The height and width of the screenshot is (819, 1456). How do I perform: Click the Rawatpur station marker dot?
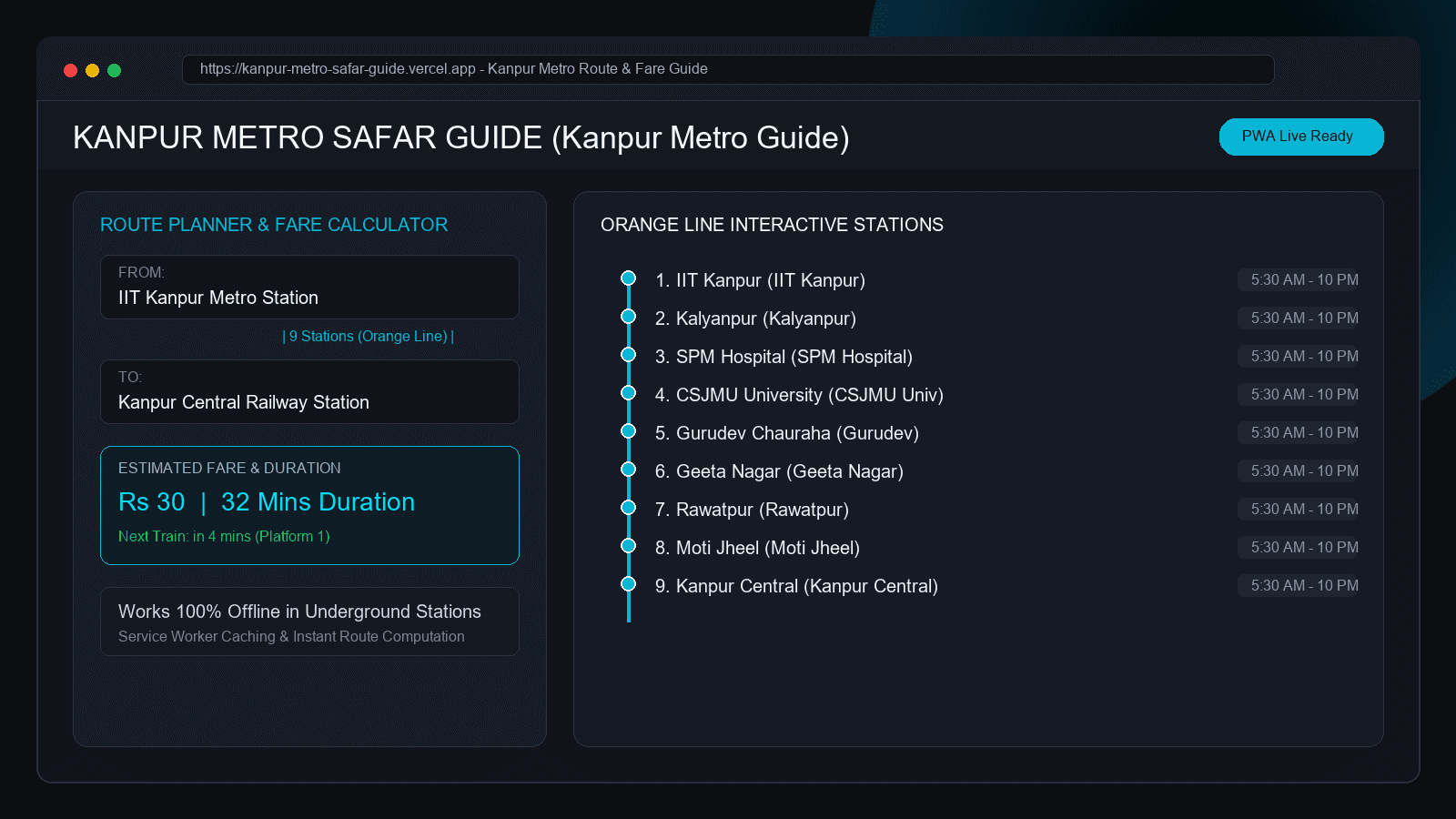[x=628, y=508]
